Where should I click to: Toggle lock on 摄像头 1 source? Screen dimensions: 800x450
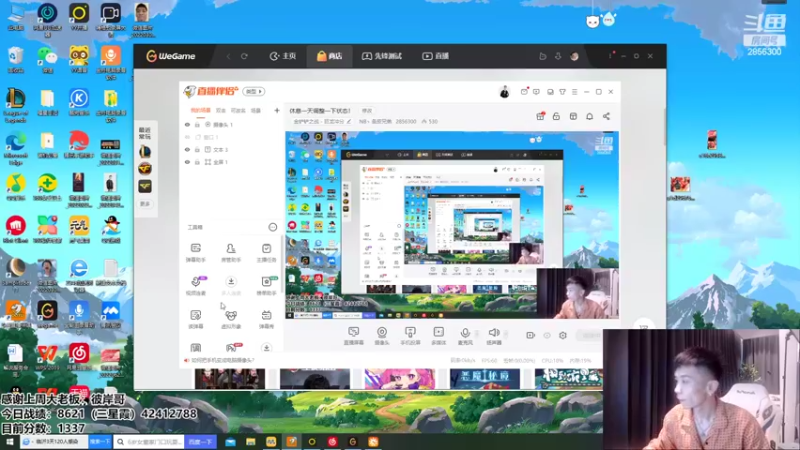[197, 124]
